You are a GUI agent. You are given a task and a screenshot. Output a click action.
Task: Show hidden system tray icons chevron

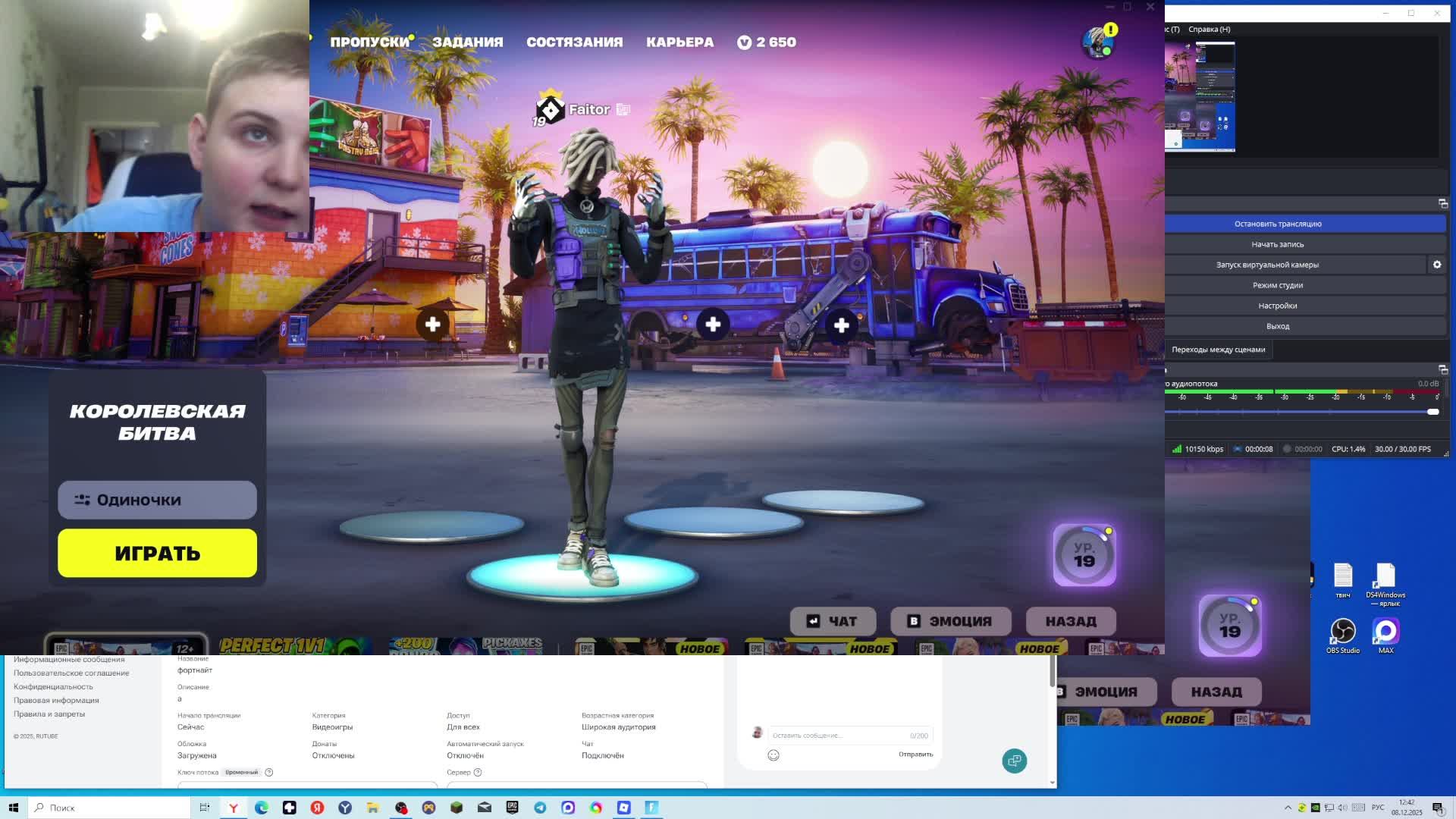tap(1287, 808)
